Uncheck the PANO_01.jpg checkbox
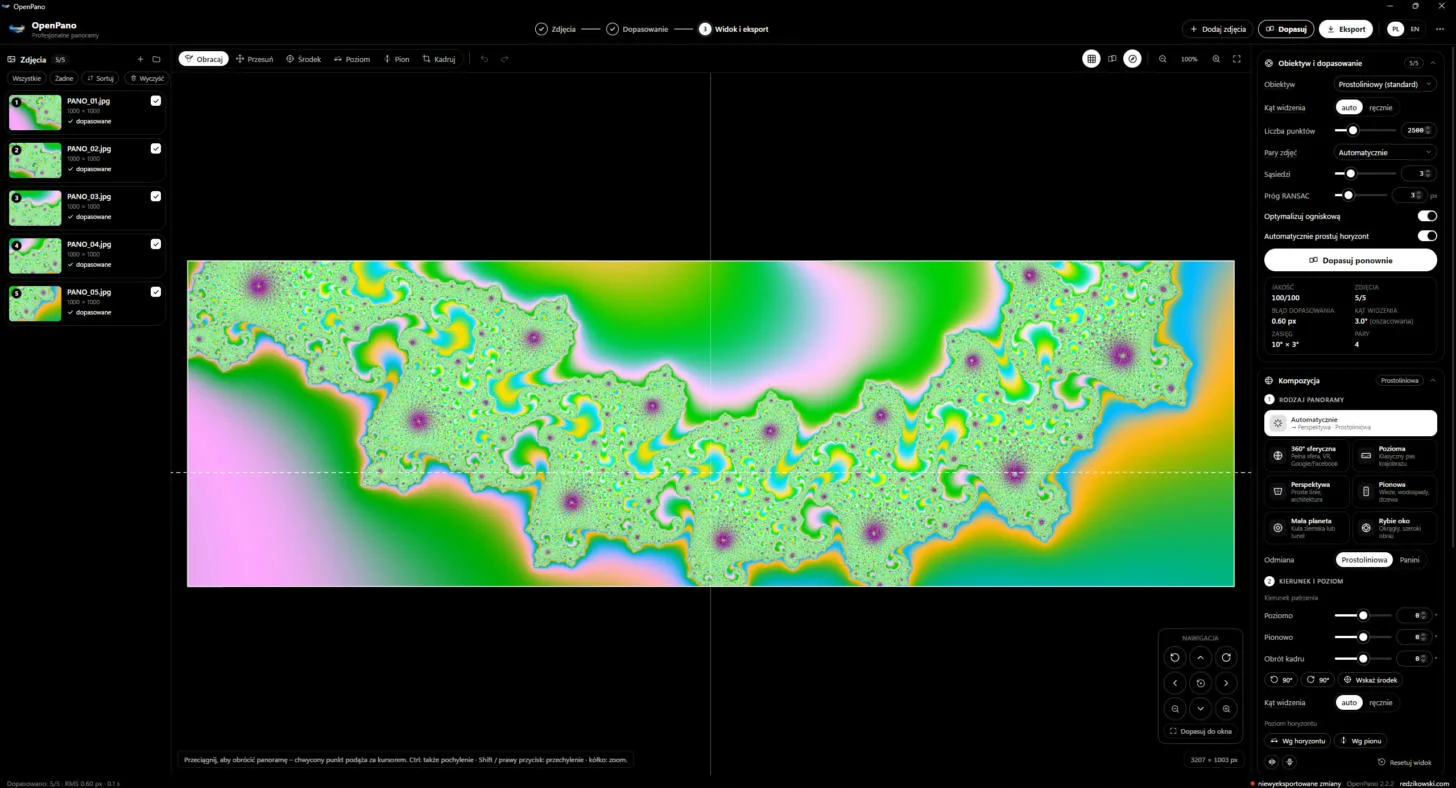The height and width of the screenshot is (788, 1456). [156, 101]
